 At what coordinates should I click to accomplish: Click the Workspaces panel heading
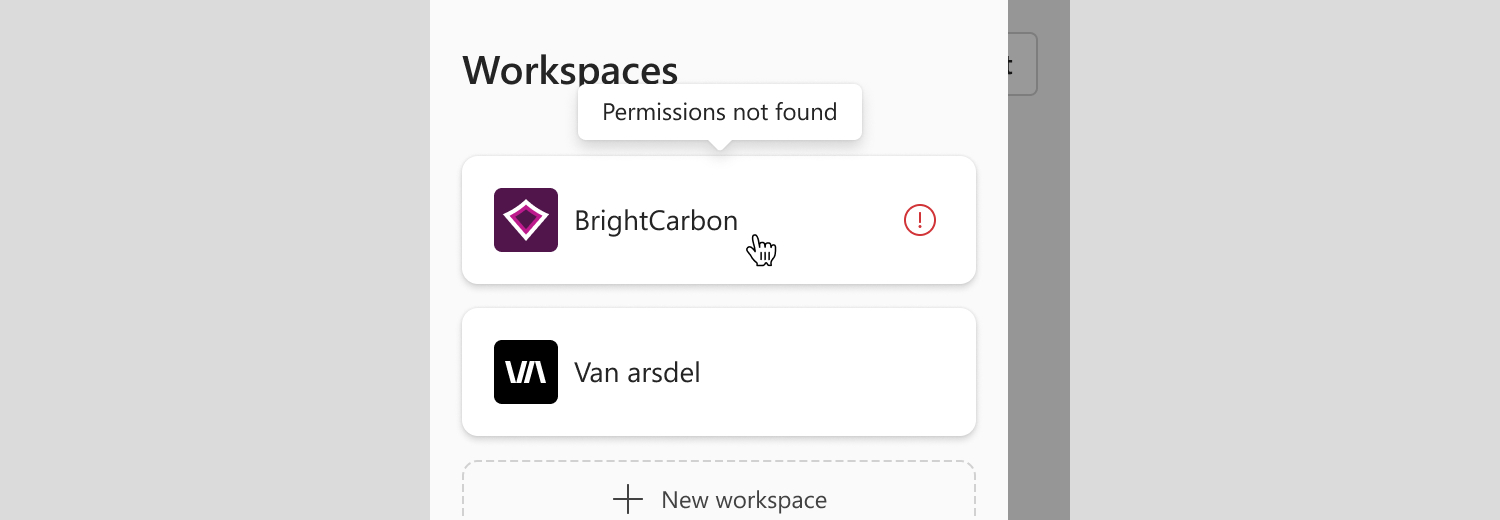570,71
